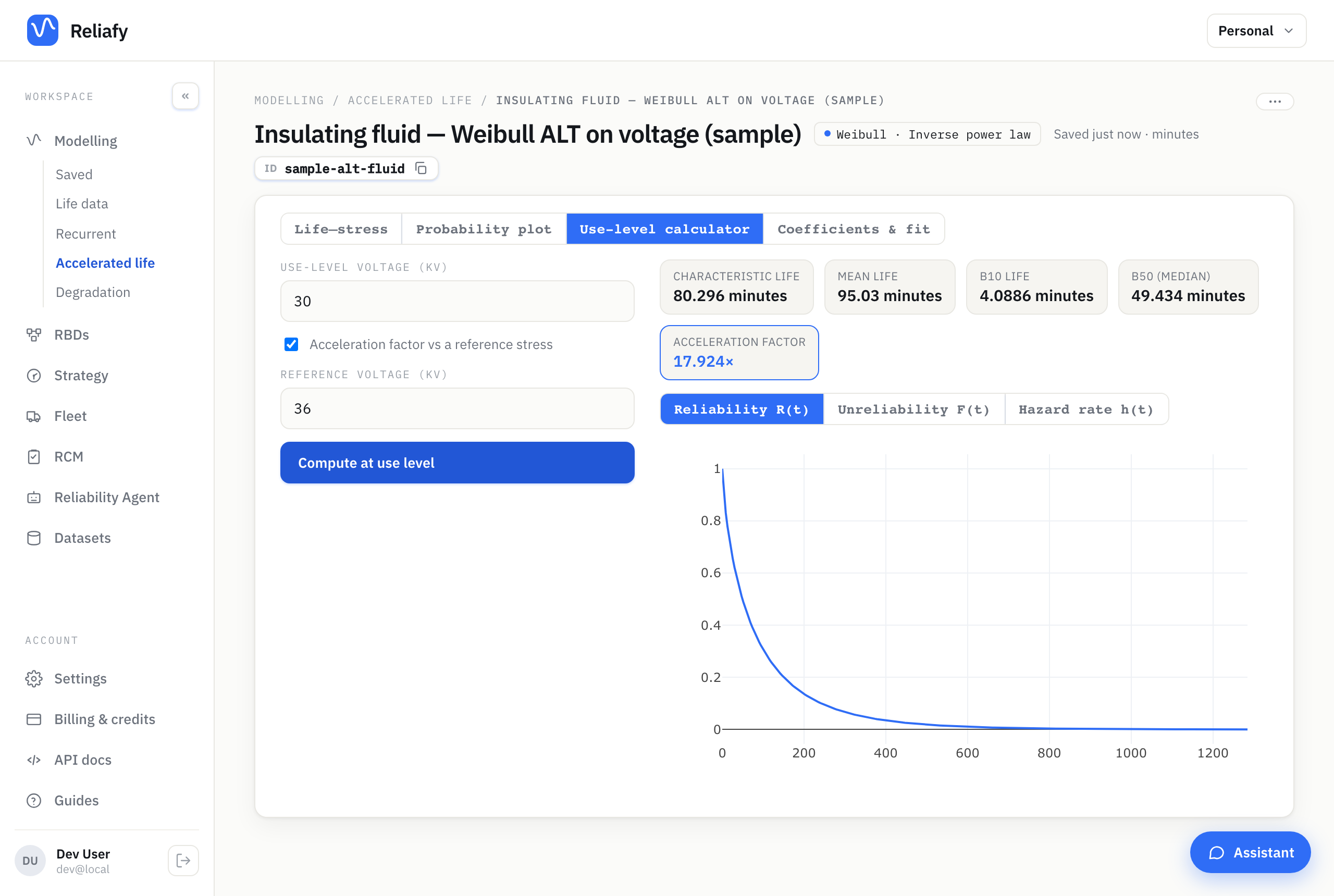Viewport: 1334px width, 896px height.
Task: Collapse the sidebar with the double-chevron button
Action: [185, 96]
